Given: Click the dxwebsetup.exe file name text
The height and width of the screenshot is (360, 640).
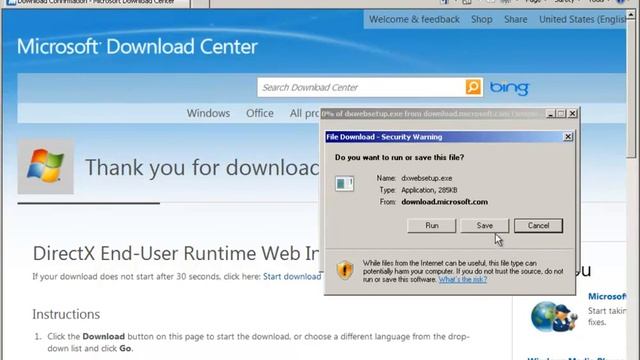Looking at the screenshot, I should tap(427, 178).
